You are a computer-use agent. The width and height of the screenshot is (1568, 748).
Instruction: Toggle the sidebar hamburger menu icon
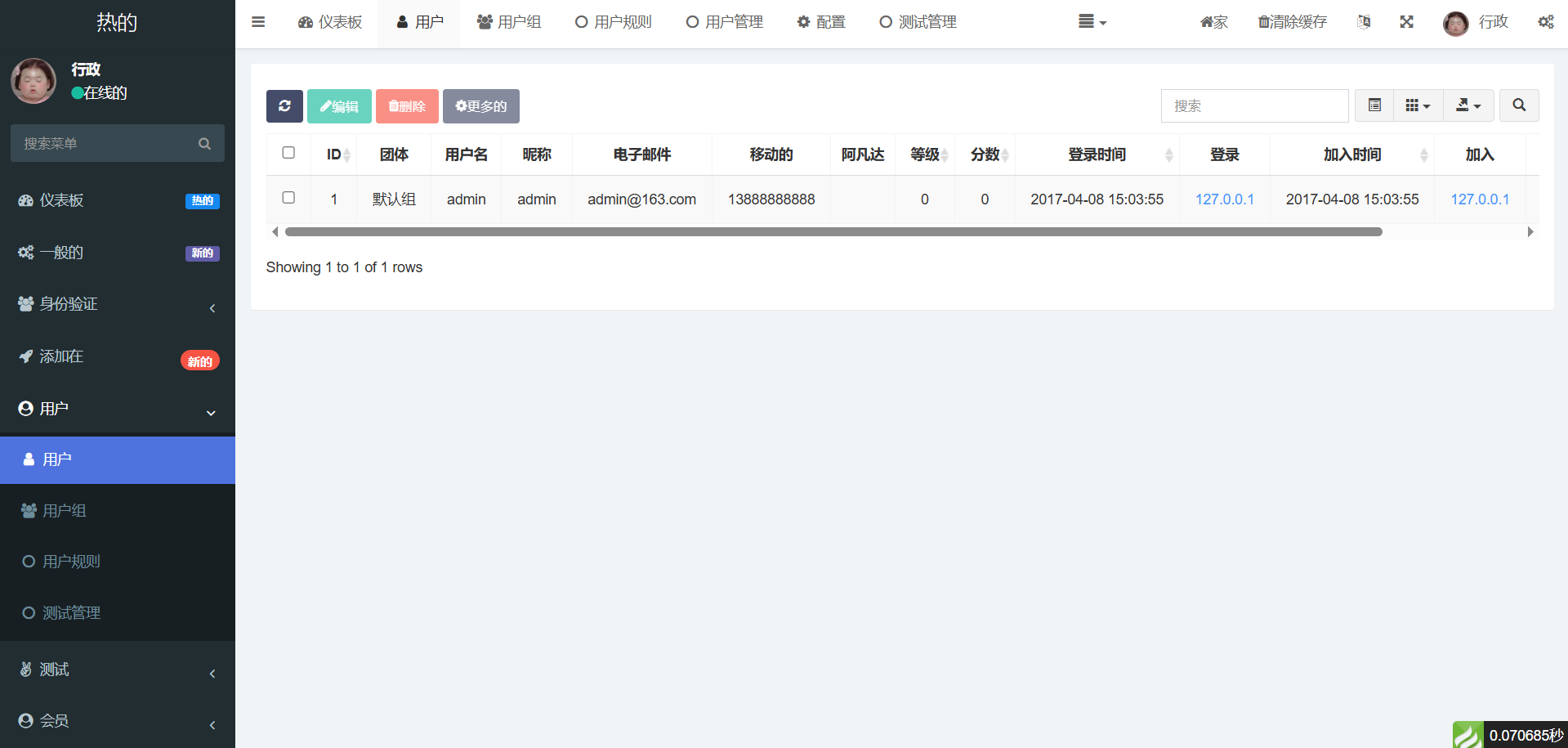(258, 22)
